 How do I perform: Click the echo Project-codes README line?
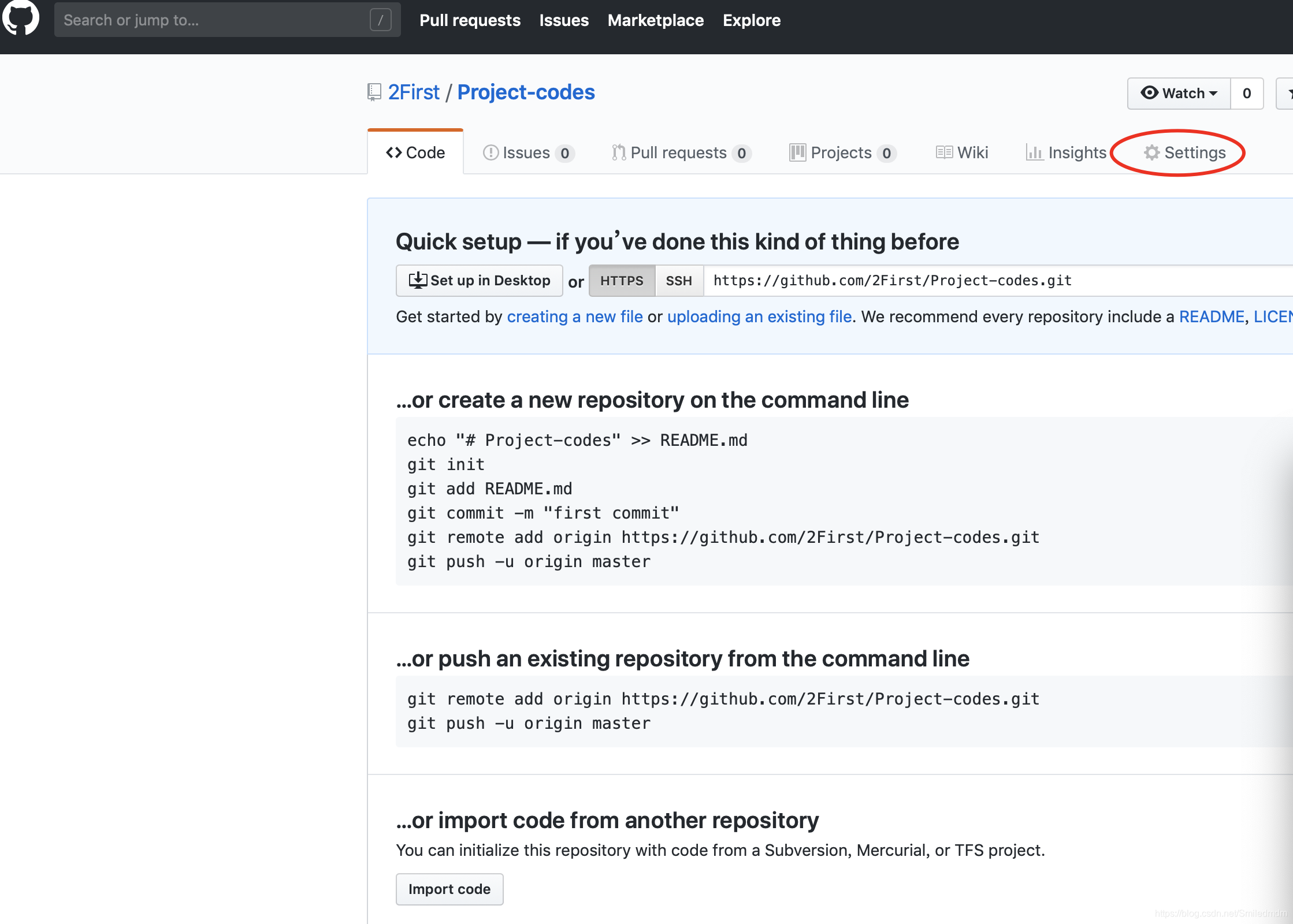[x=578, y=440]
